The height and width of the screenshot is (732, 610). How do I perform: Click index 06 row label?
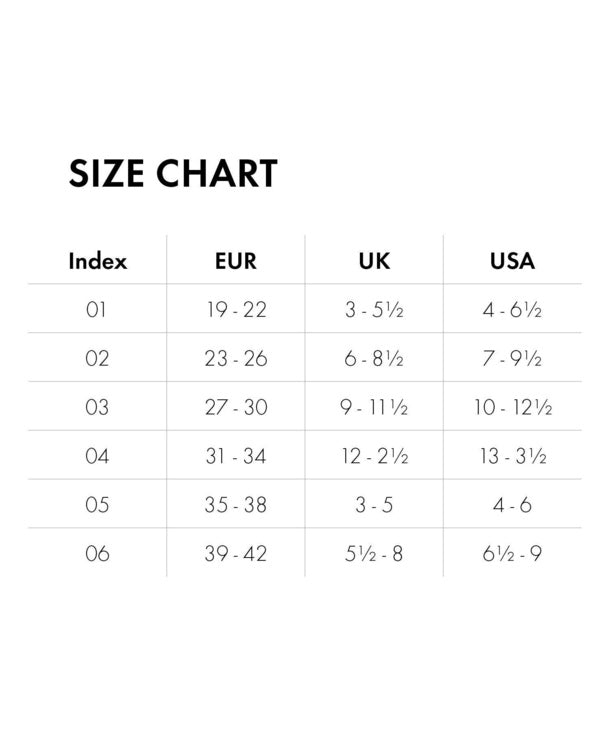pos(97,554)
